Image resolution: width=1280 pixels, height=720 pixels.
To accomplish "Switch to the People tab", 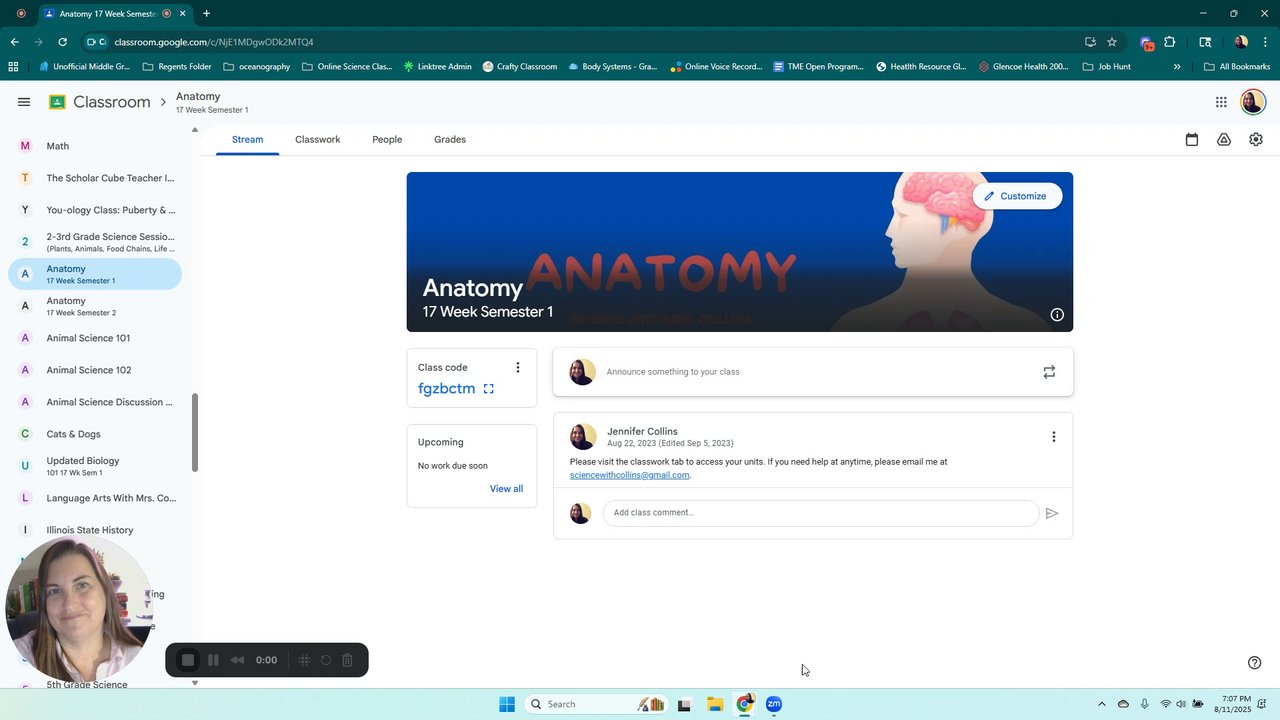I will point(387,140).
